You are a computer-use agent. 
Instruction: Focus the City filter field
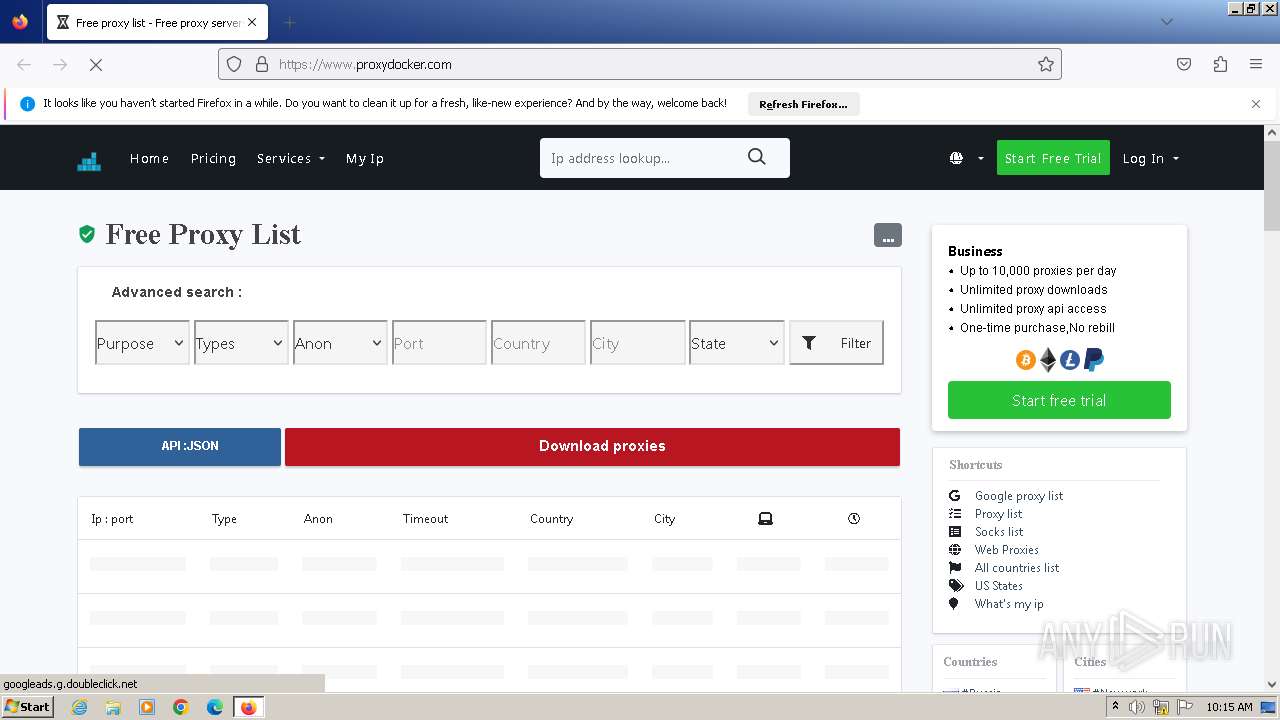pyautogui.click(x=637, y=343)
